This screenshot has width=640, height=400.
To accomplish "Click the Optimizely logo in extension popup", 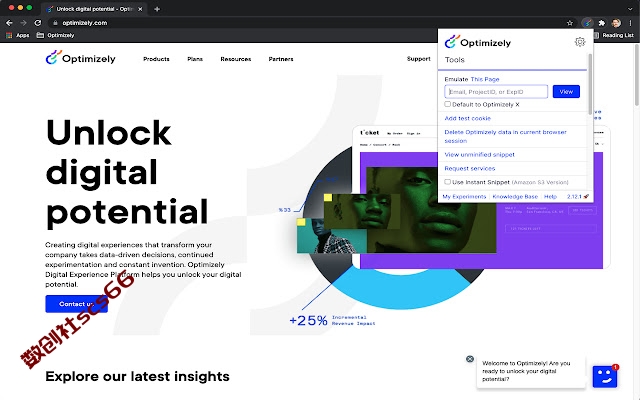I will [x=478, y=42].
